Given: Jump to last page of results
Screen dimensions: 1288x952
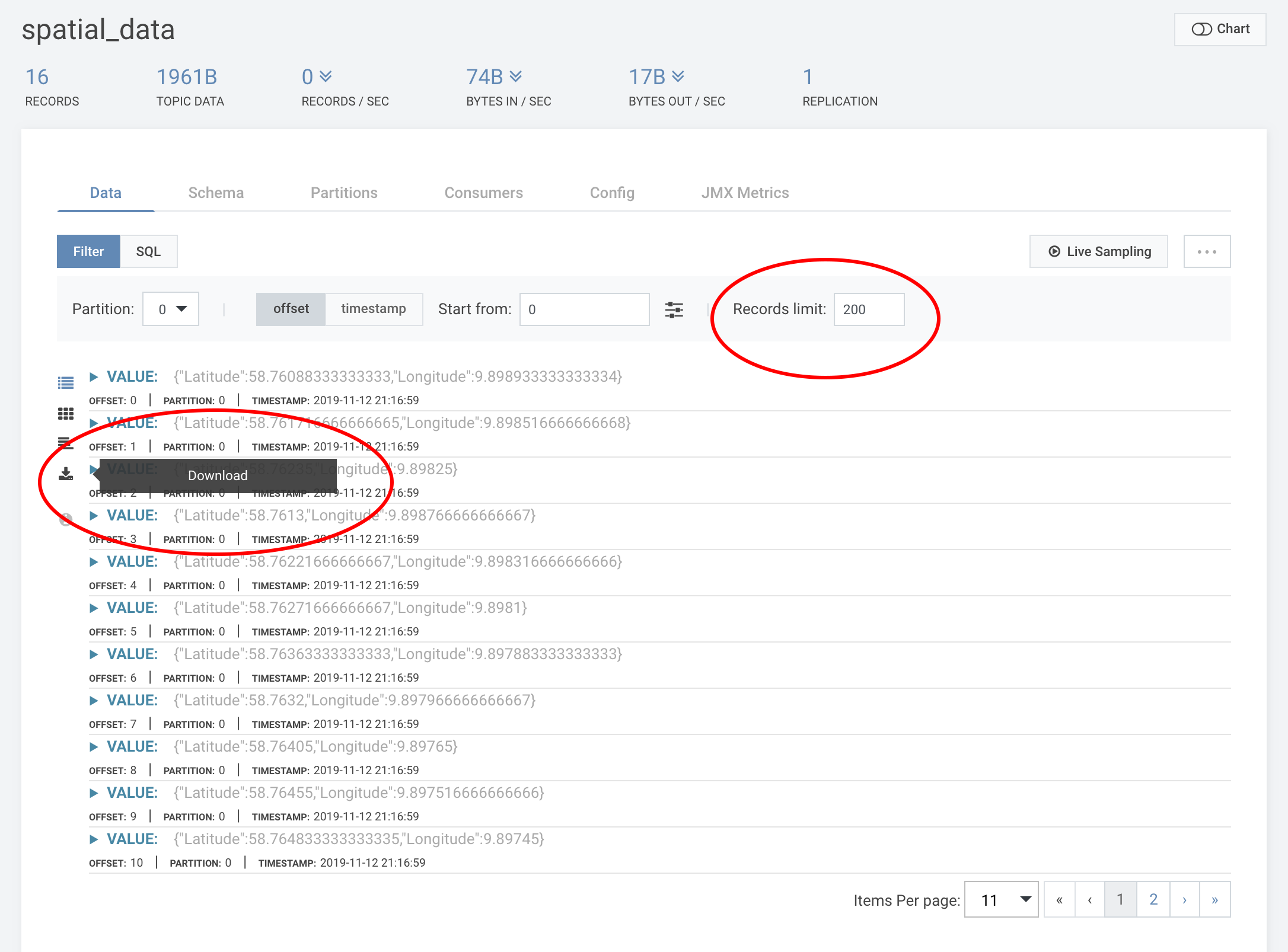Looking at the screenshot, I should [1215, 900].
